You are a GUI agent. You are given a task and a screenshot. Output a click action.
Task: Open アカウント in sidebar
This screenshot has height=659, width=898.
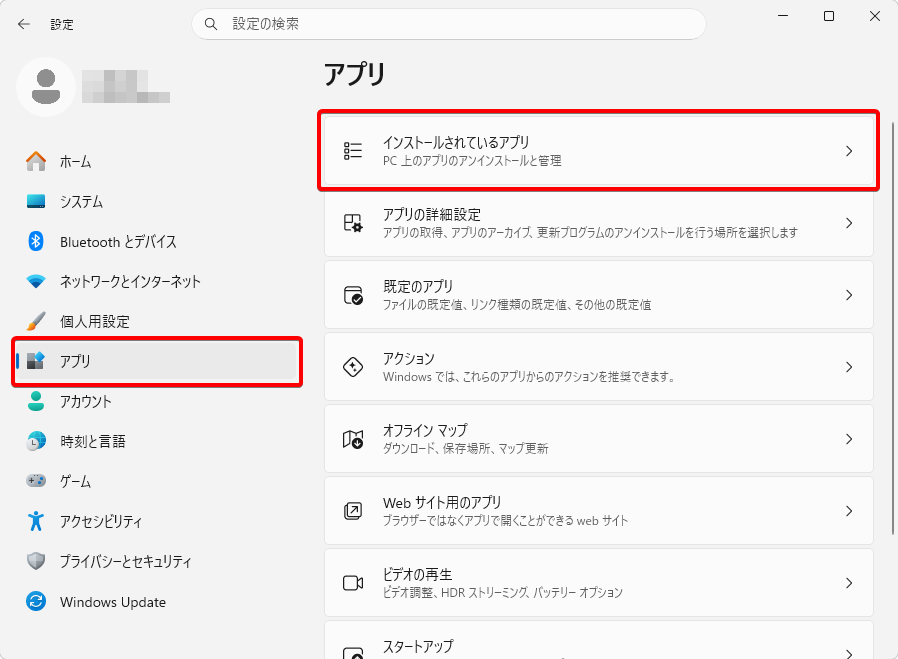(x=156, y=401)
